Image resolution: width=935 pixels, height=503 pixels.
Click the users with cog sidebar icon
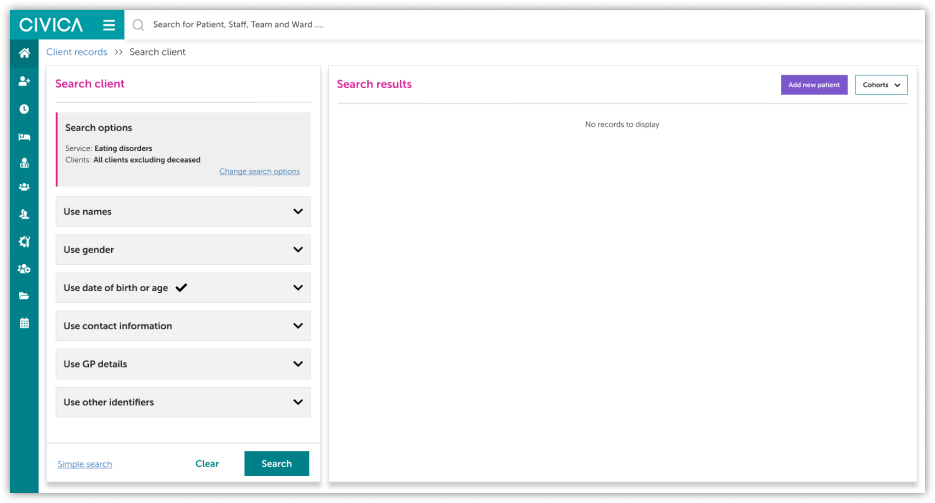pyautogui.click(x=24, y=269)
